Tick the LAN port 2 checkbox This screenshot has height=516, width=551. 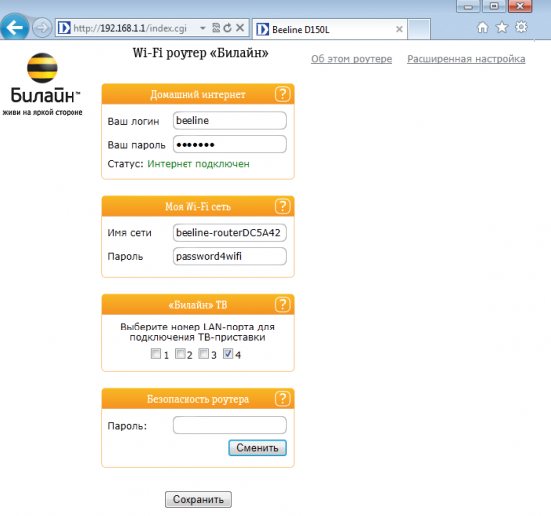pyautogui.click(x=180, y=353)
